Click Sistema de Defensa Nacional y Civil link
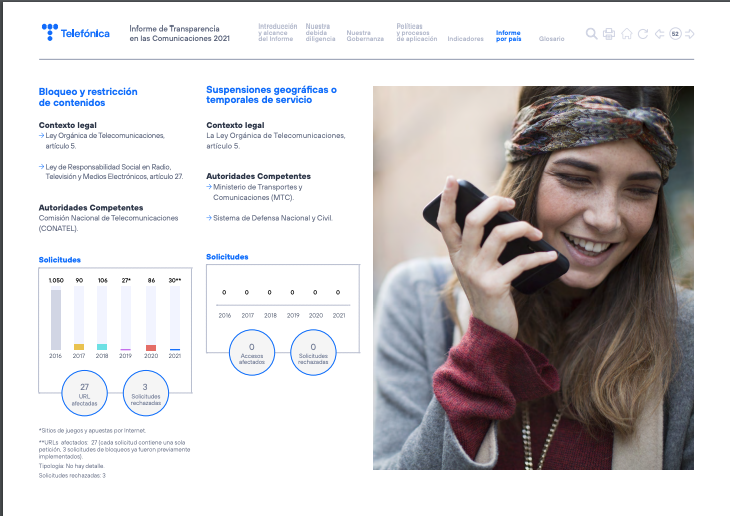 coord(272,217)
